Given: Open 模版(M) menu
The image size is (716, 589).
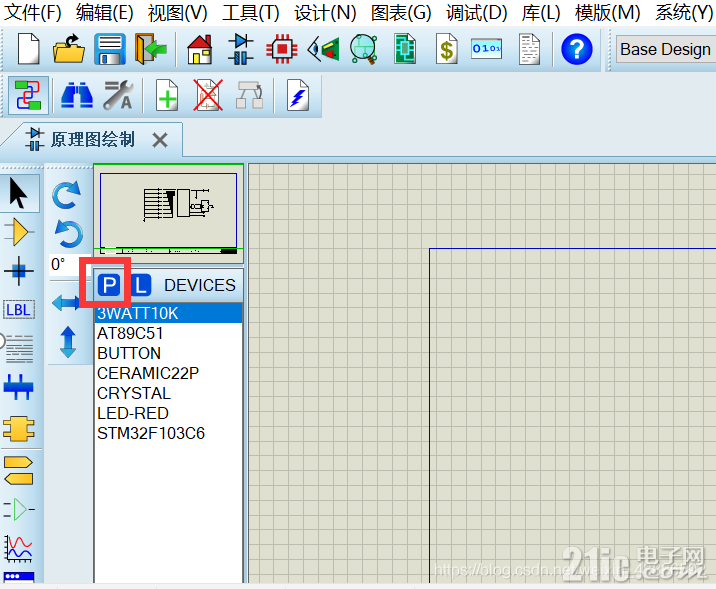Looking at the screenshot, I should [608, 12].
